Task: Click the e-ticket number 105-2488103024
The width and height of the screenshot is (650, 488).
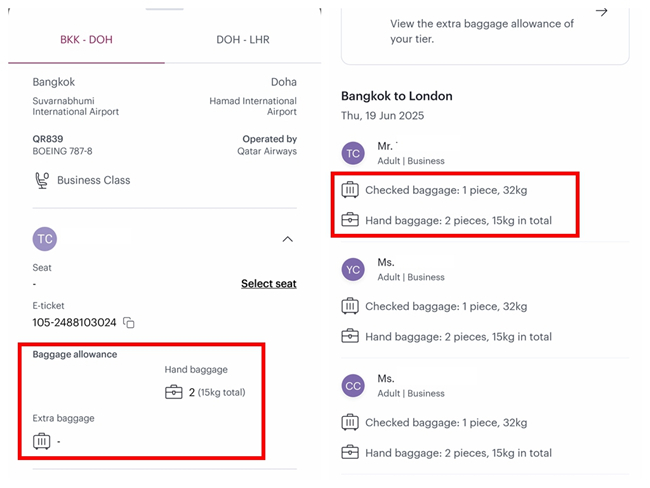Action: pyautogui.click(x=74, y=323)
